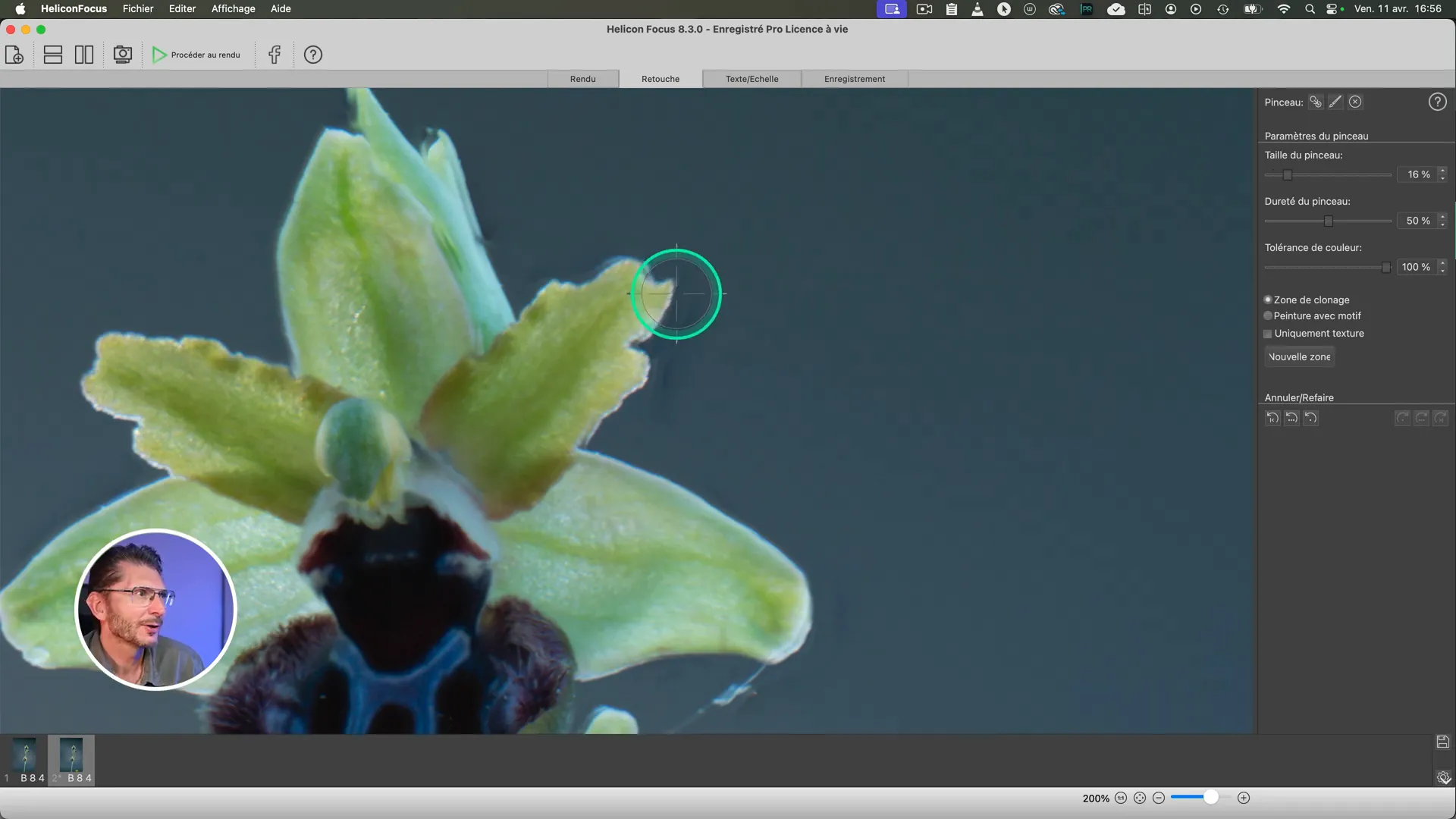Open the Apple menu

pyautogui.click(x=20, y=8)
